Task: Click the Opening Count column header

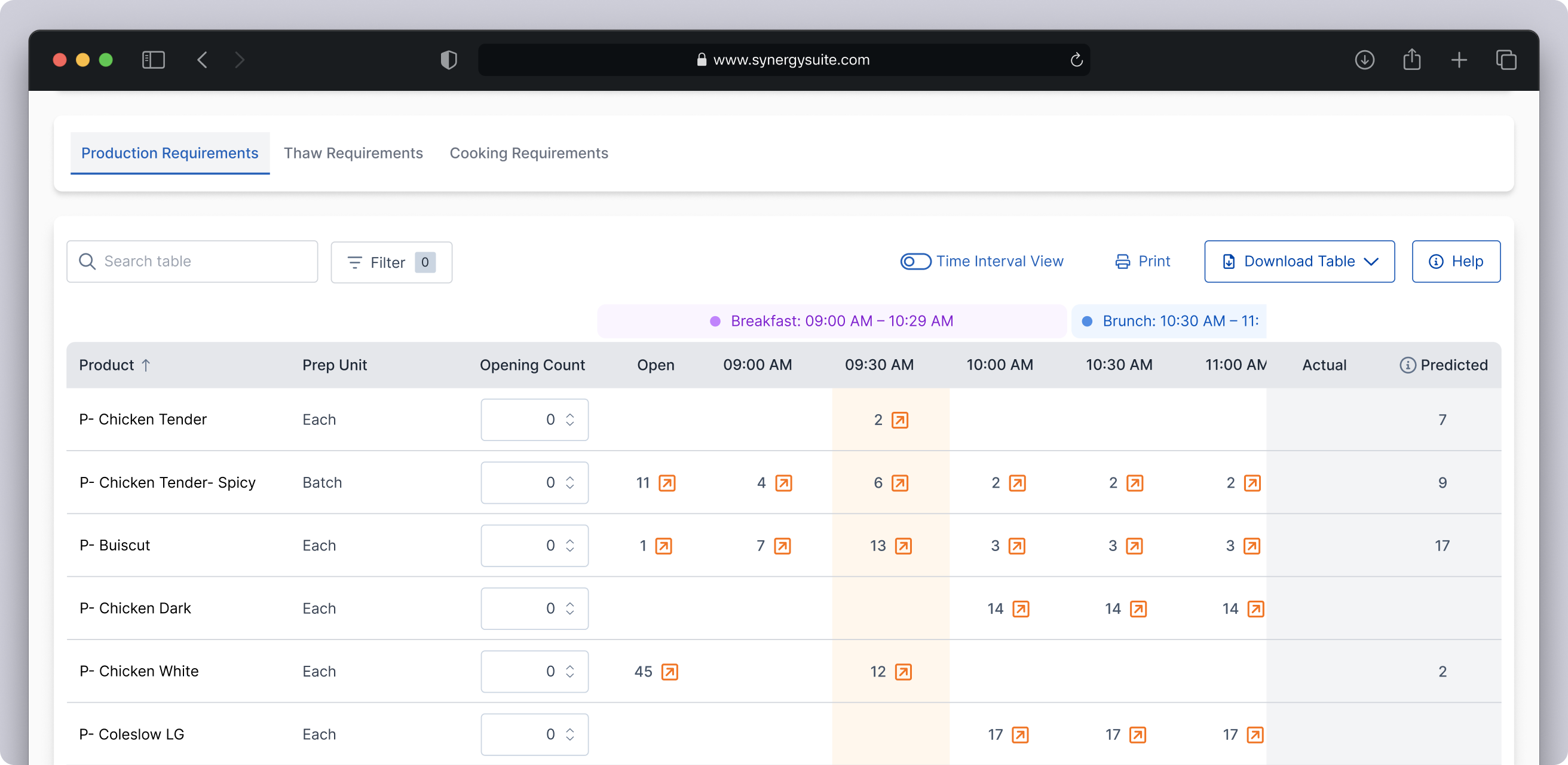Action: coord(532,365)
